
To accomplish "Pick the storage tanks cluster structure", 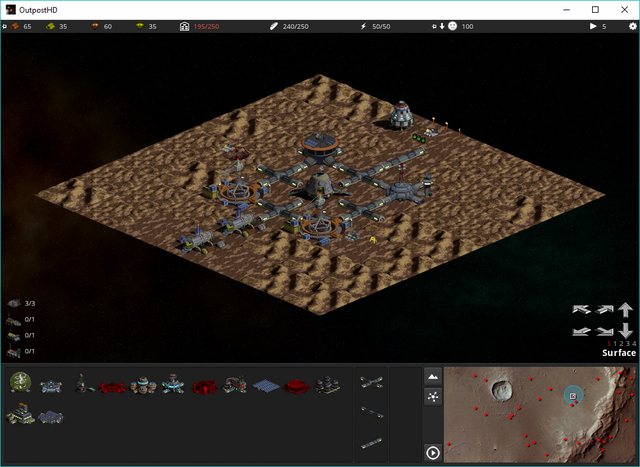I will (327, 385).
